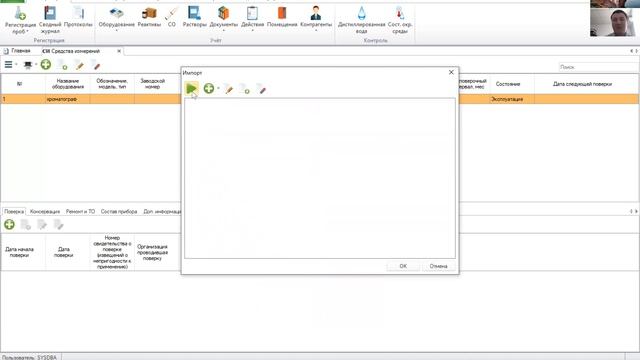The height and width of the screenshot is (360, 640).
Task: Expand the arrow next to Импорт add button
Action: [218, 88]
